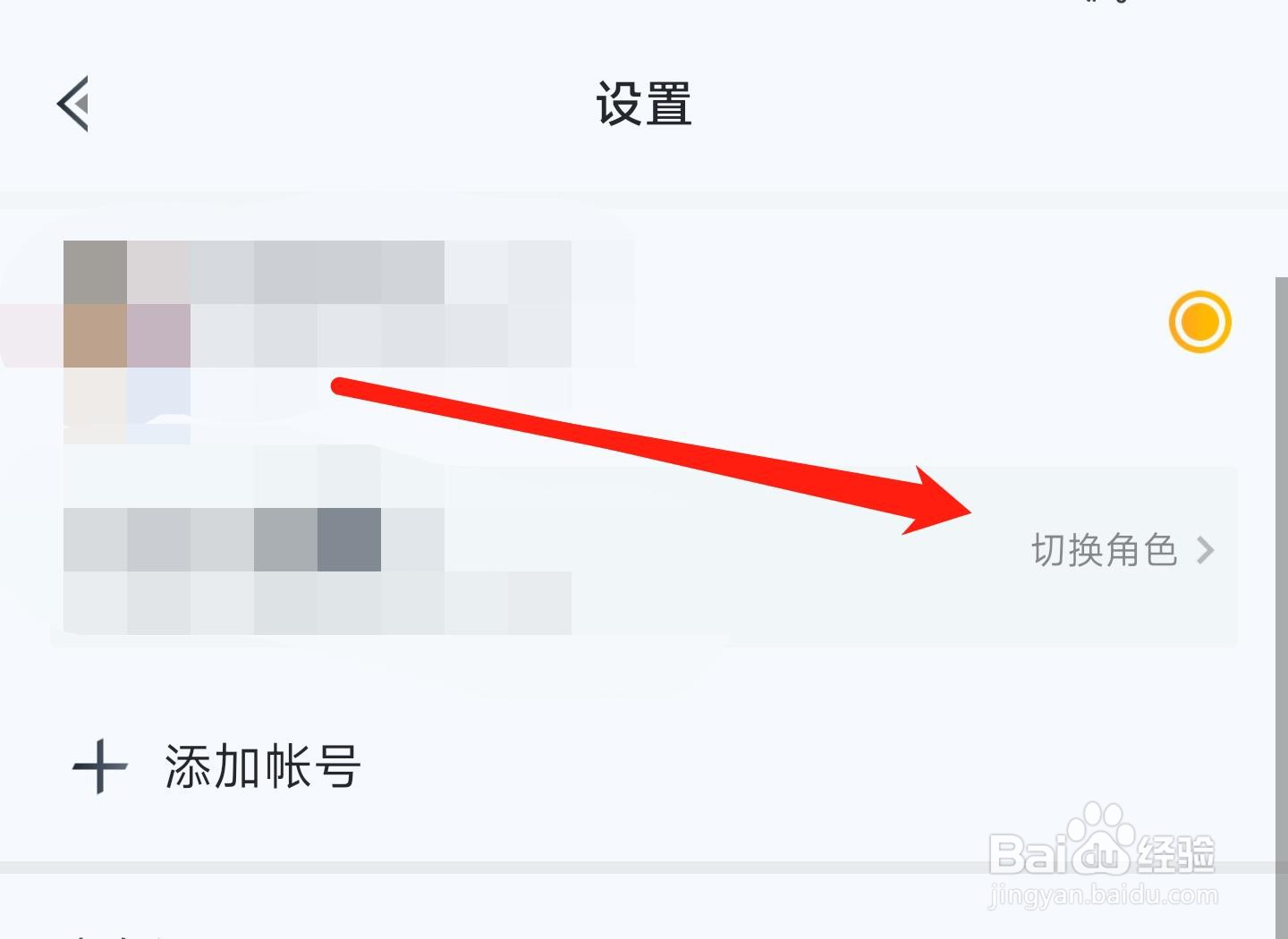Click the blurred detail line under role name
1288x939 pixels.
pyautogui.click(x=318, y=603)
